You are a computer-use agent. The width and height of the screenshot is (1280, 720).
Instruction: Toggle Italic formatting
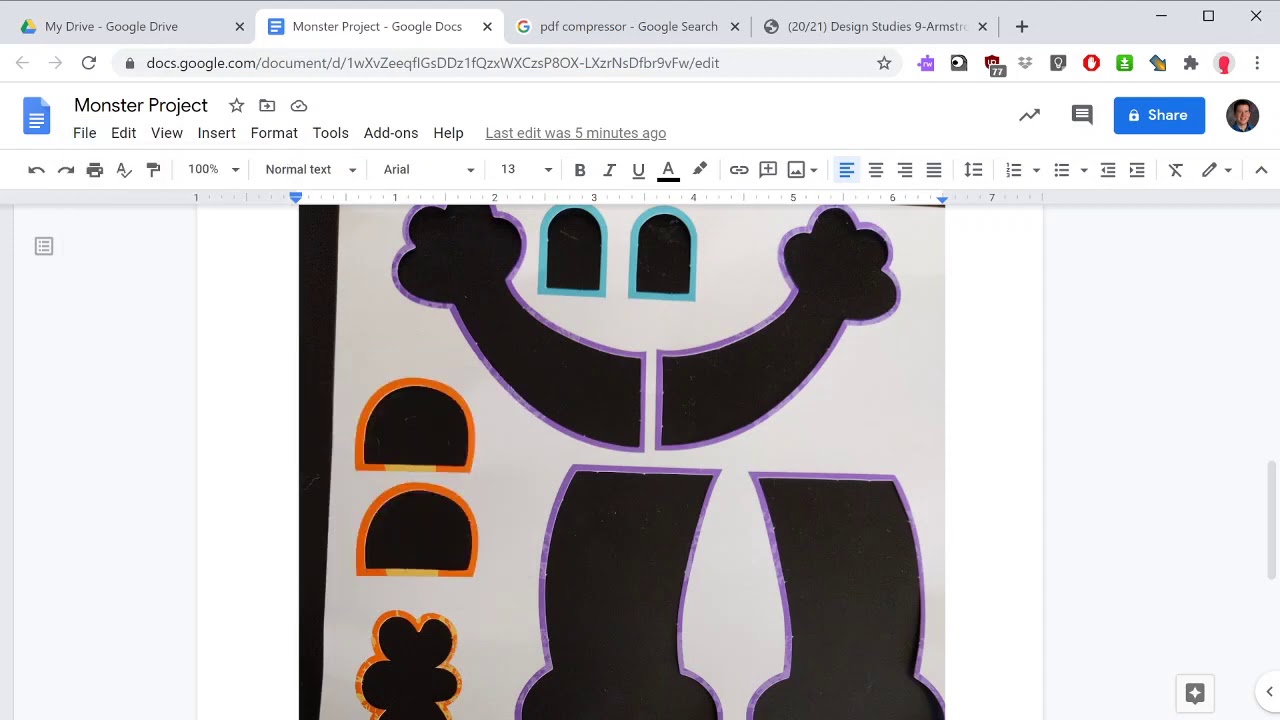pos(609,170)
